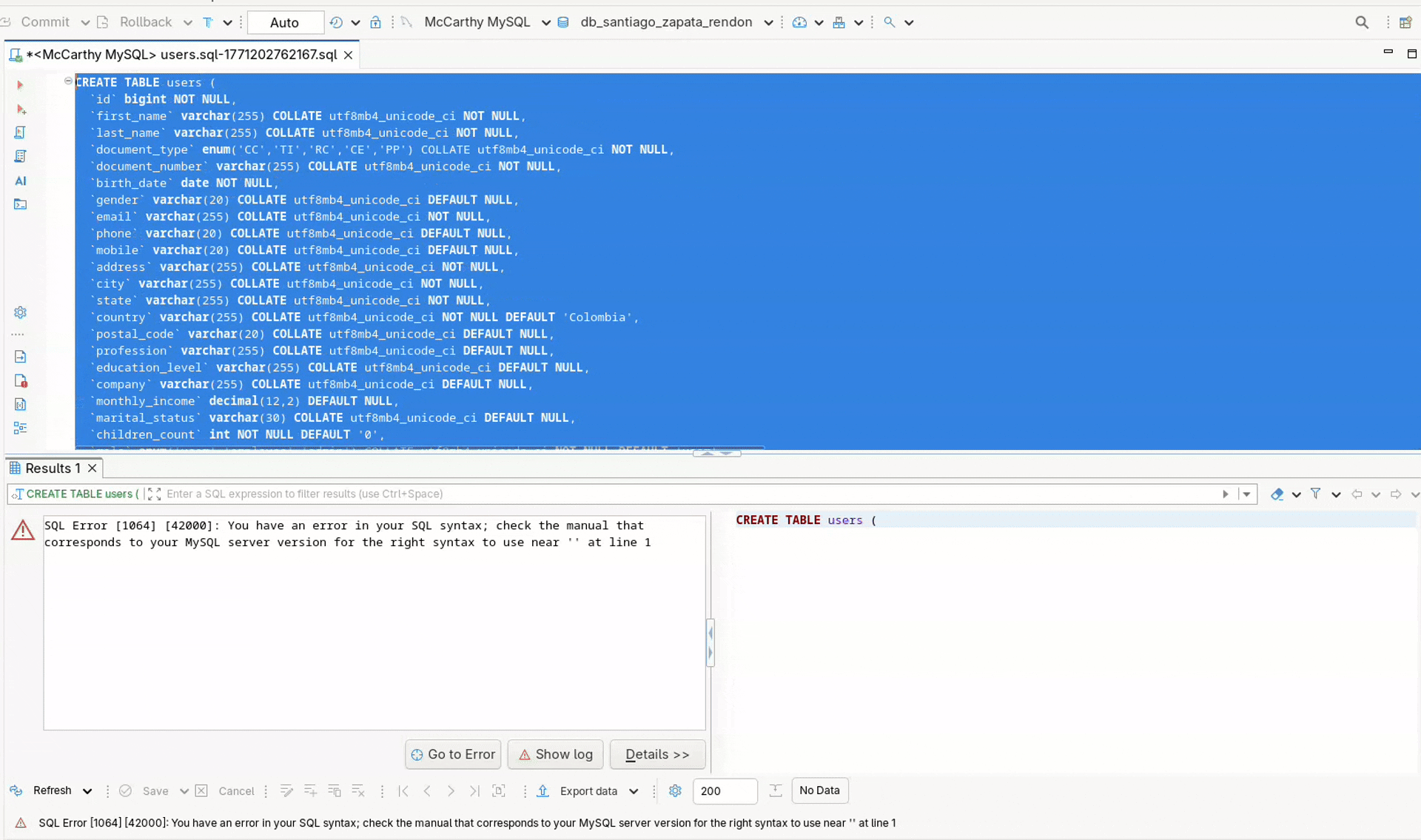
Task: Open the SQL console icon in the sidebar
Action: click(x=20, y=205)
